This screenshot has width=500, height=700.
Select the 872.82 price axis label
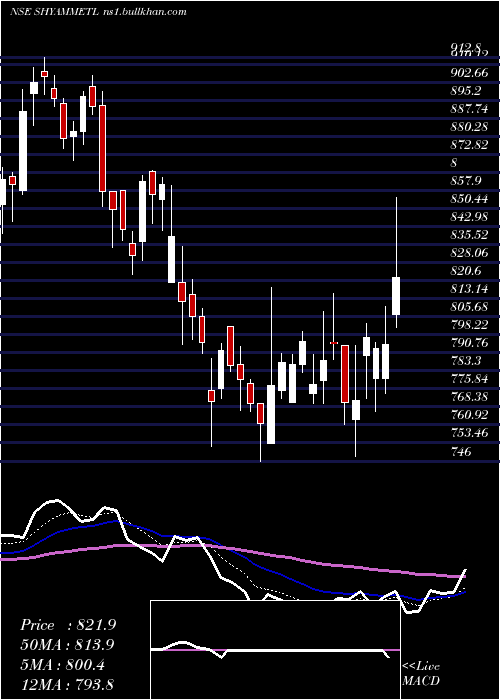(468, 145)
